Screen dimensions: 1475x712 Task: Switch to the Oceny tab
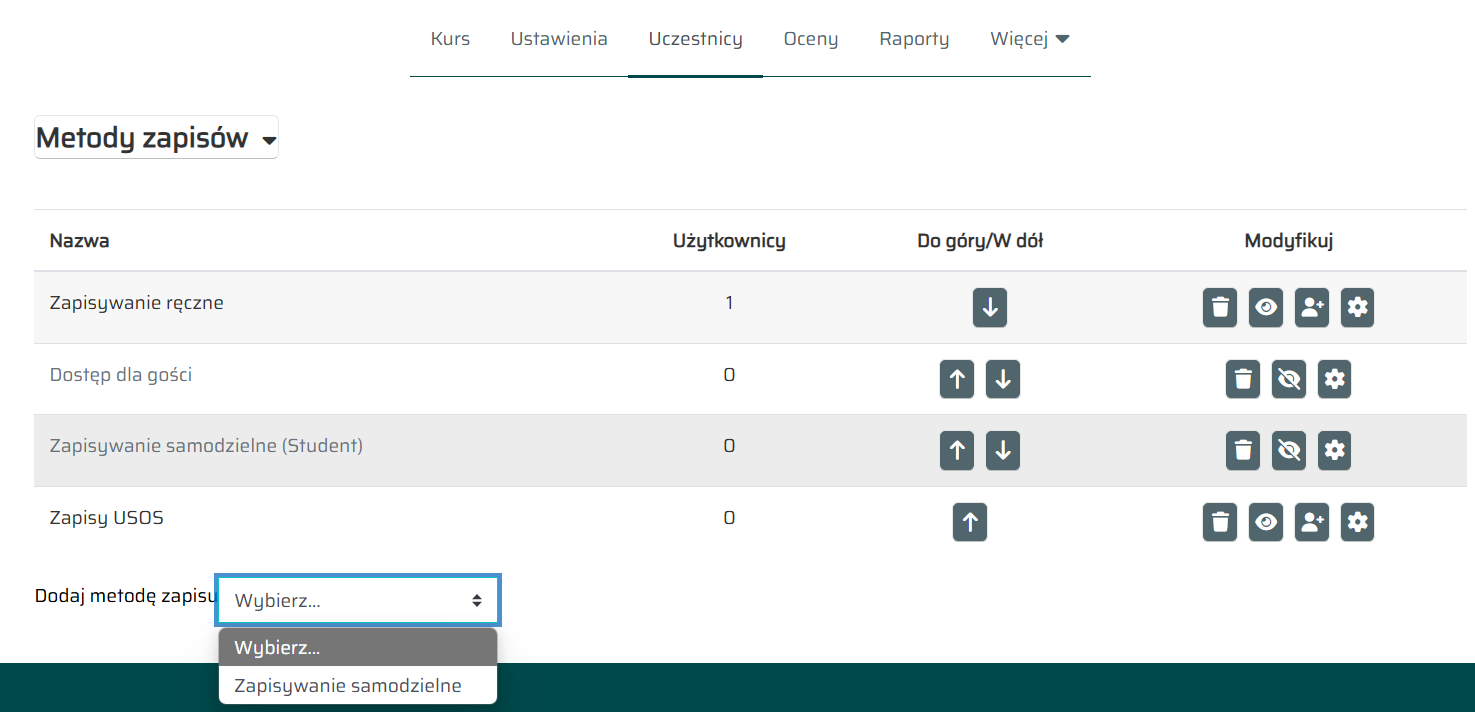811,39
